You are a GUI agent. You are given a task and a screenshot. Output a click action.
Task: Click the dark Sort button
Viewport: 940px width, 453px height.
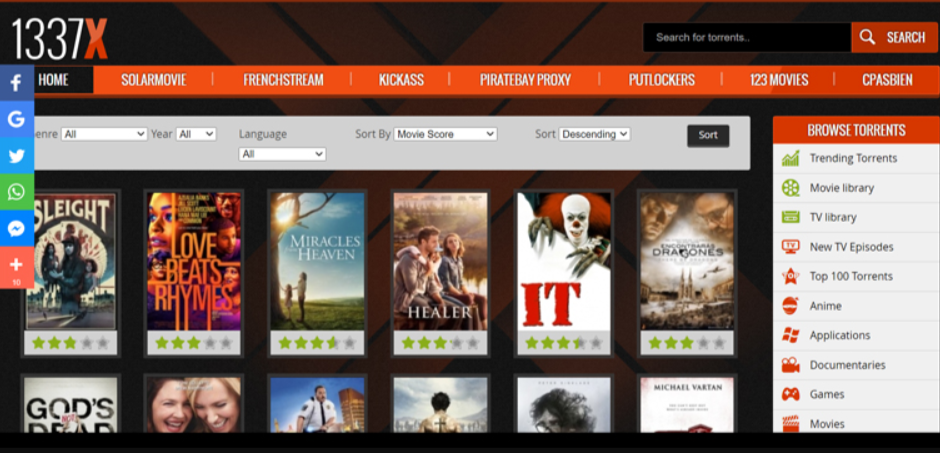coord(708,135)
